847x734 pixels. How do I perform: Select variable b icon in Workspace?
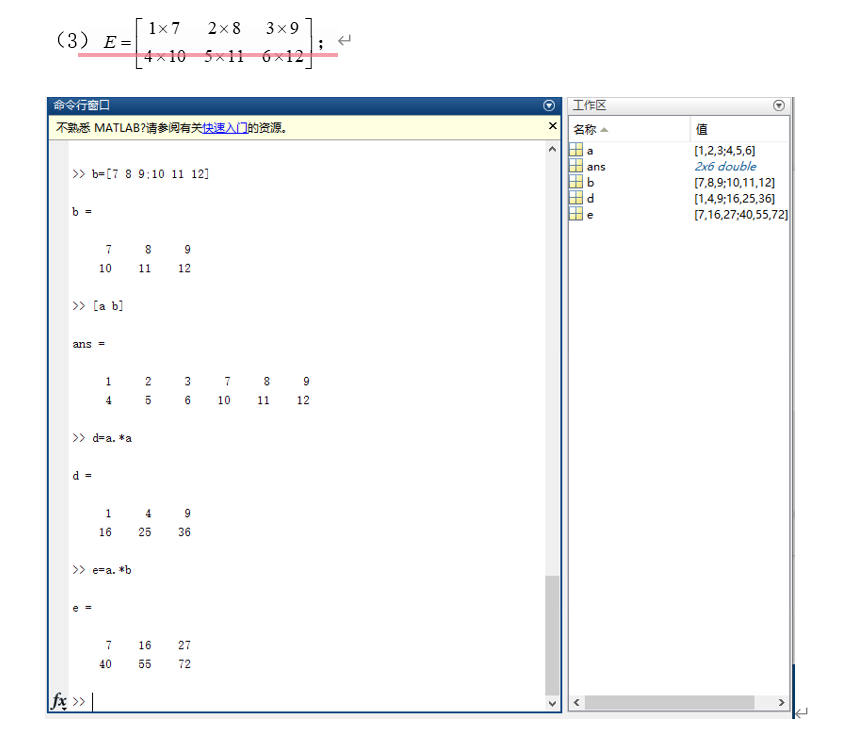tap(576, 182)
